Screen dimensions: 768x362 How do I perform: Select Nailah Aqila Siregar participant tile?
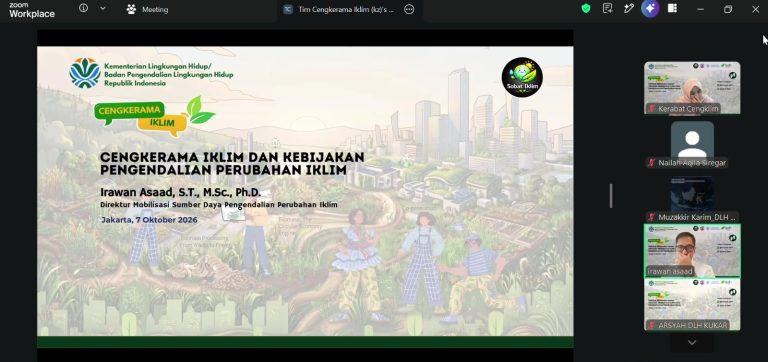click(692, 145)
